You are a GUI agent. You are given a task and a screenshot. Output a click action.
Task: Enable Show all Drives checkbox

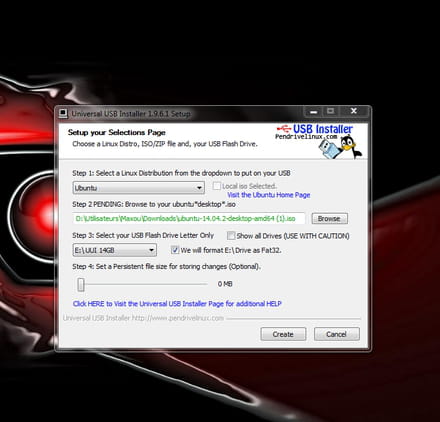pyautogui.click(x=231, y=236)
